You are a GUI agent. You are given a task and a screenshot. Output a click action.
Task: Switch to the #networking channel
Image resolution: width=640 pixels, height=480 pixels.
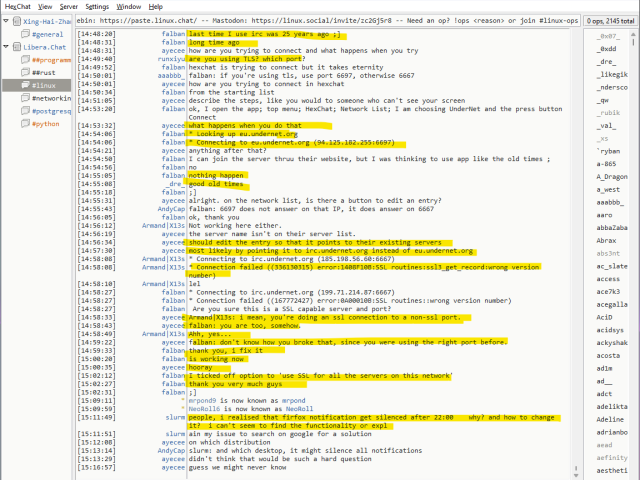pos(51,98)
